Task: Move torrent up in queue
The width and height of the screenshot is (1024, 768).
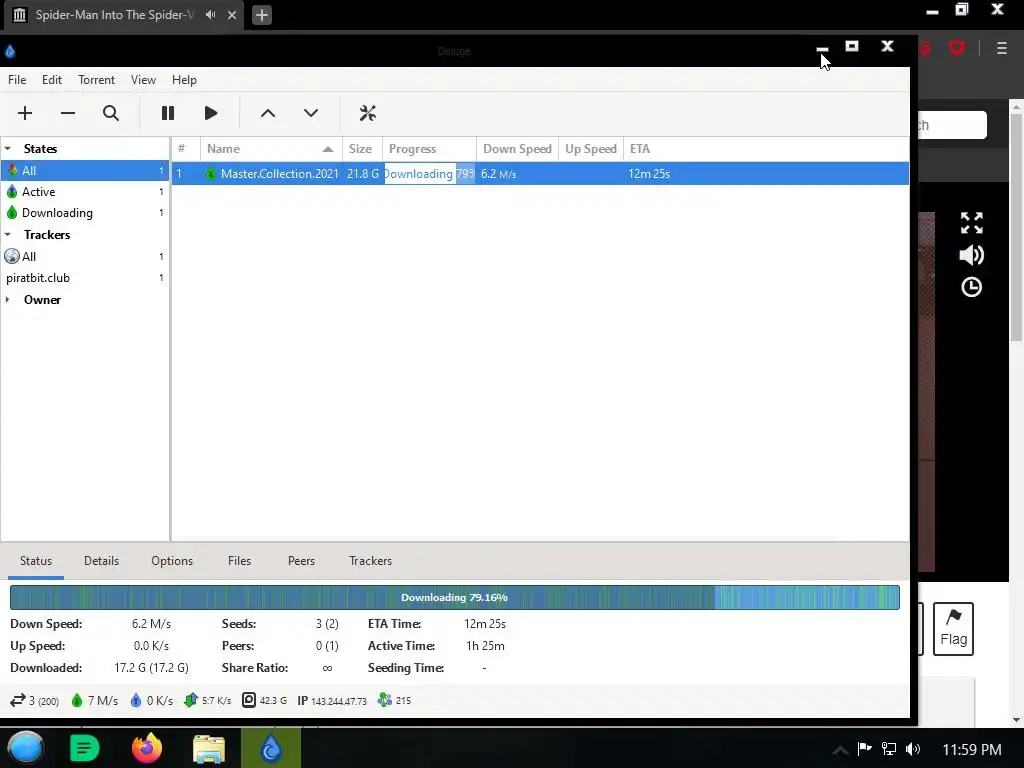Action: 268,113
